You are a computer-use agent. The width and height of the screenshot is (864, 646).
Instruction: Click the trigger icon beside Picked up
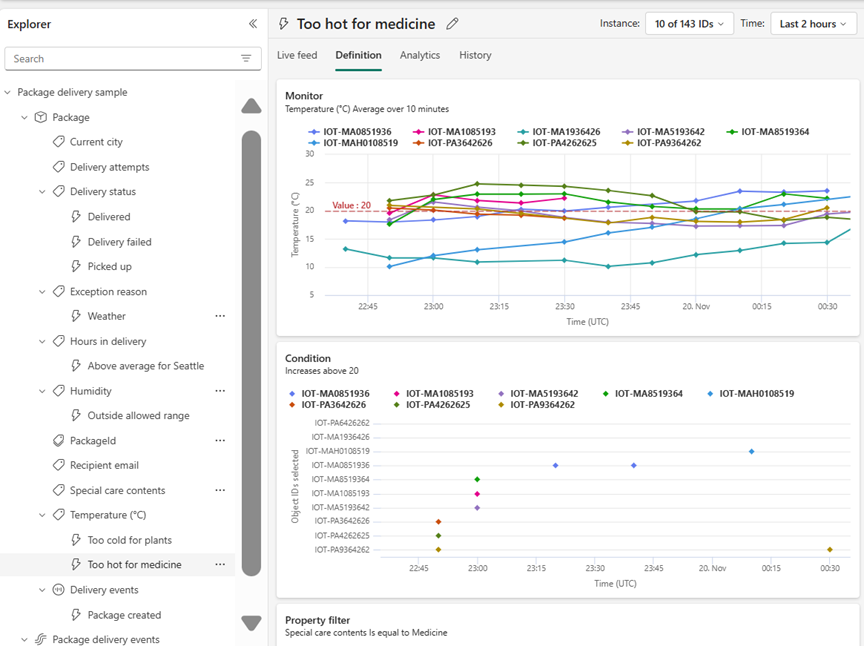(76, 266)
